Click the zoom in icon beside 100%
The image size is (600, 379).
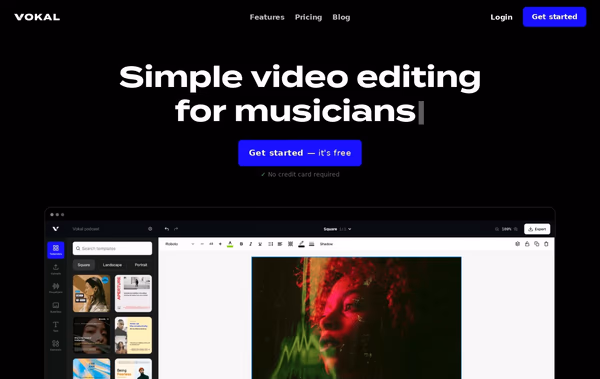pyautogui.click(x=515, y=229)
